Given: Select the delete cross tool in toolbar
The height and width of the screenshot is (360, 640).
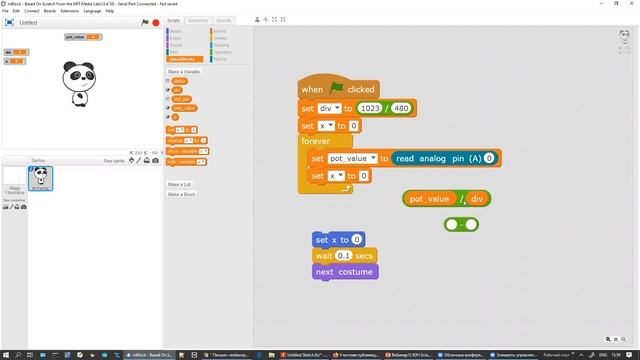Looking at the screenshot, I should click(x=266, y=20).
